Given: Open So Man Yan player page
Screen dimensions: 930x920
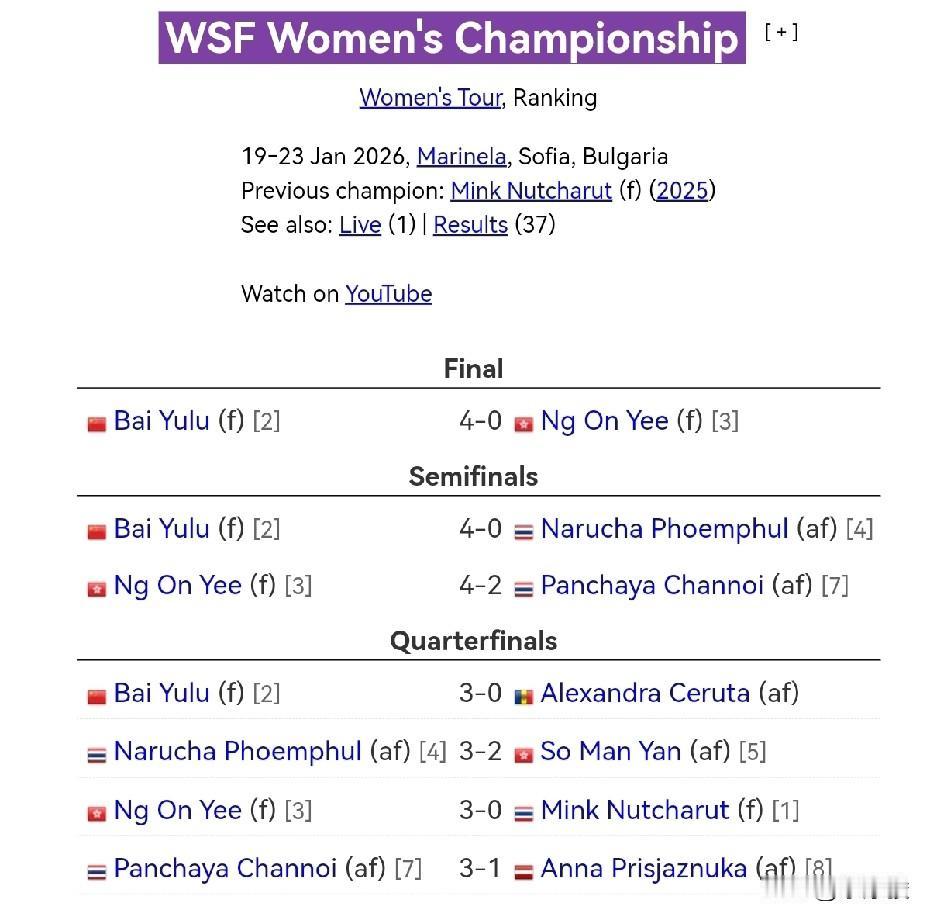Looking at the screenshot, I should tap(611, 751).
